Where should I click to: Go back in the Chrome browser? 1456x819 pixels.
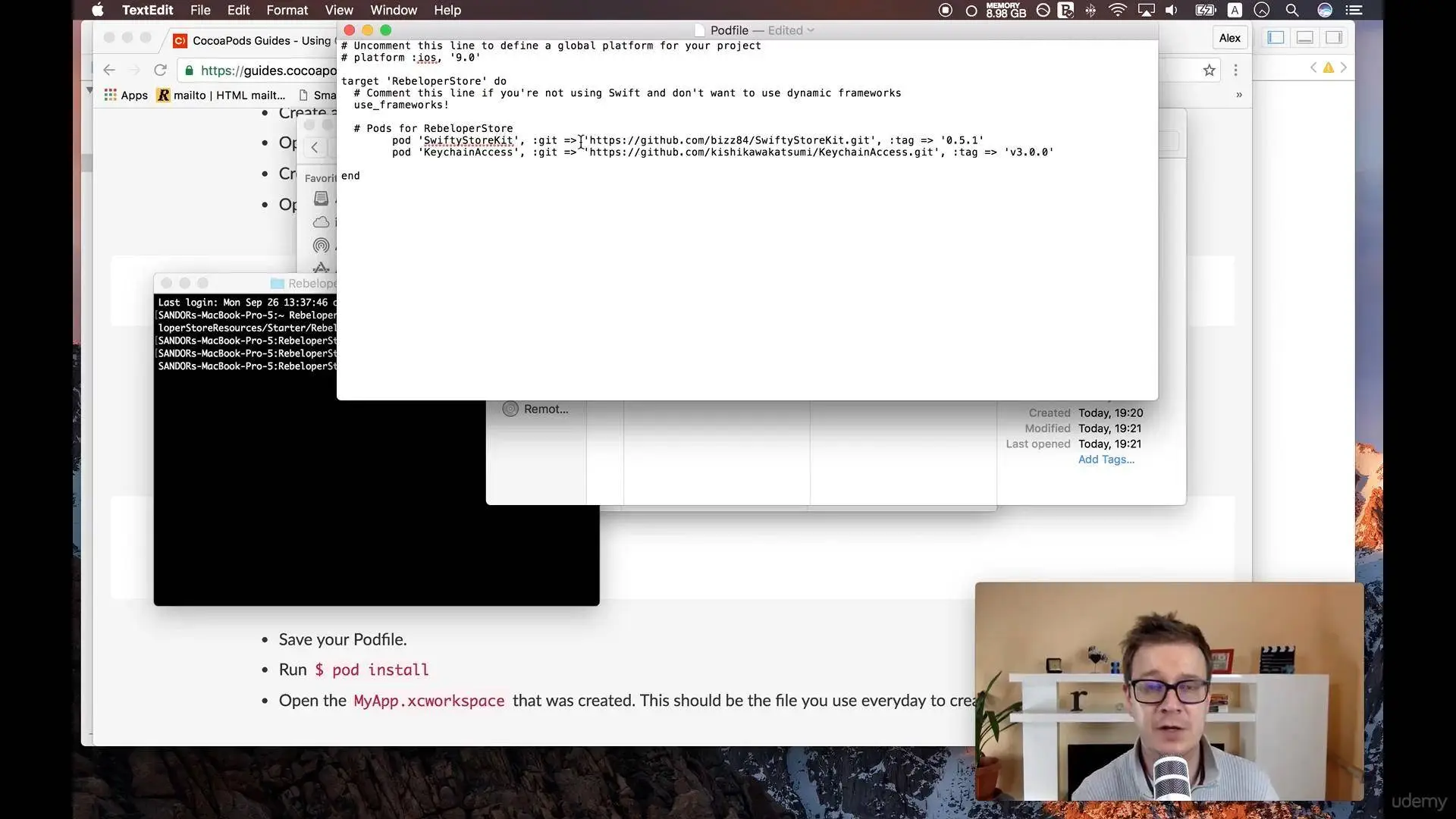(109, 70)
